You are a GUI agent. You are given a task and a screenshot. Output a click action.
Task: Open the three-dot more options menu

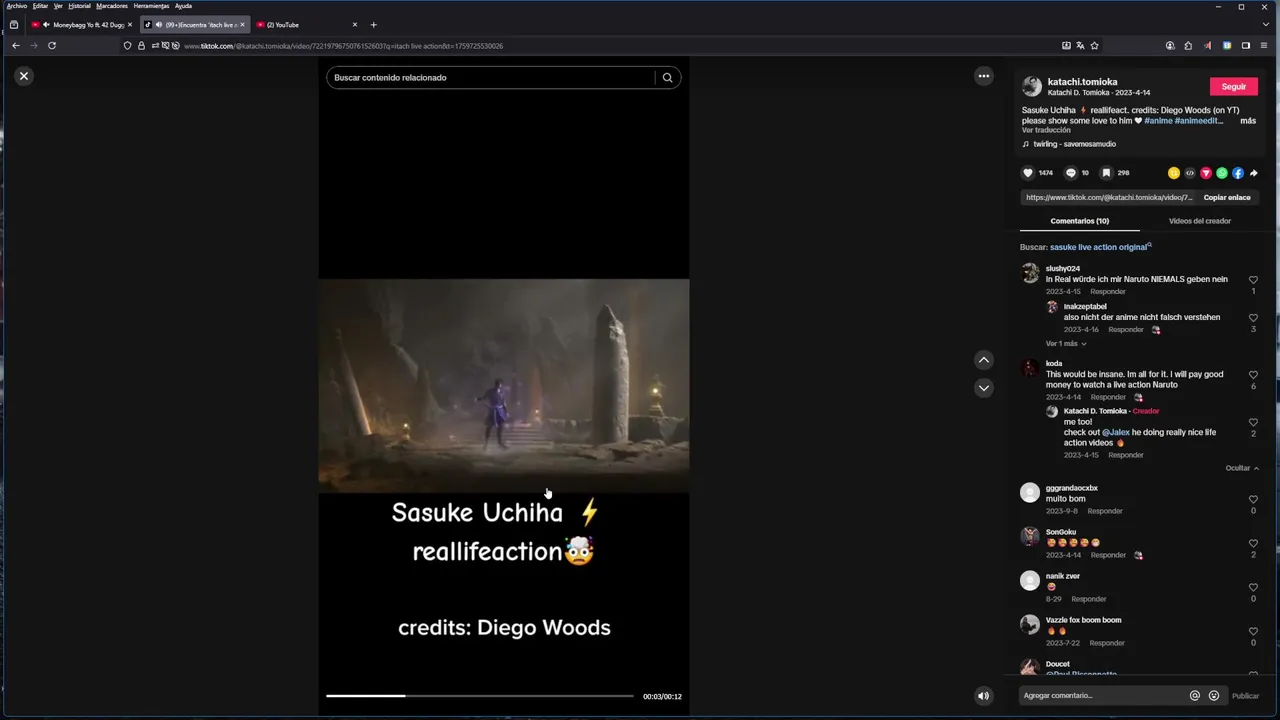[984, 76]
